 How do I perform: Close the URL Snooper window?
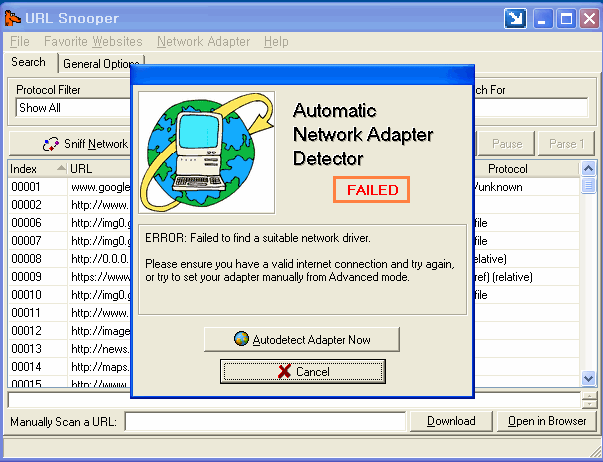[x=589, y=18]
